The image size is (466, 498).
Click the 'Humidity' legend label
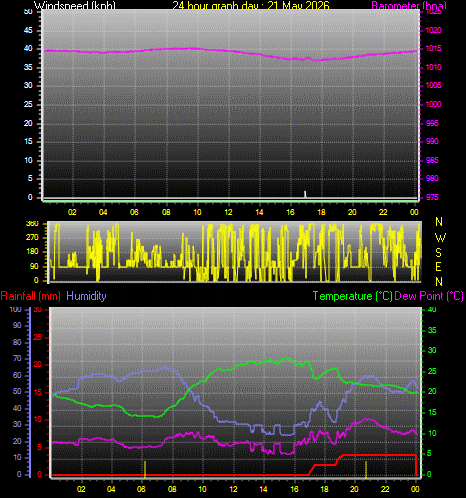(x=86, y=296)
